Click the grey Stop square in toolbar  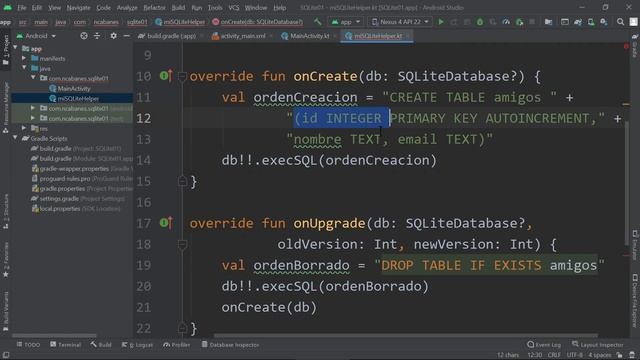(532, 22)
